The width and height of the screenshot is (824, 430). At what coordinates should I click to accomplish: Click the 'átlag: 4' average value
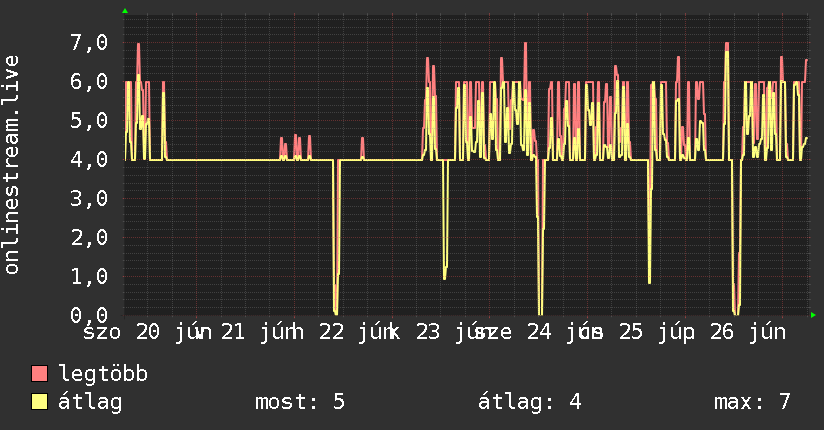530,402
